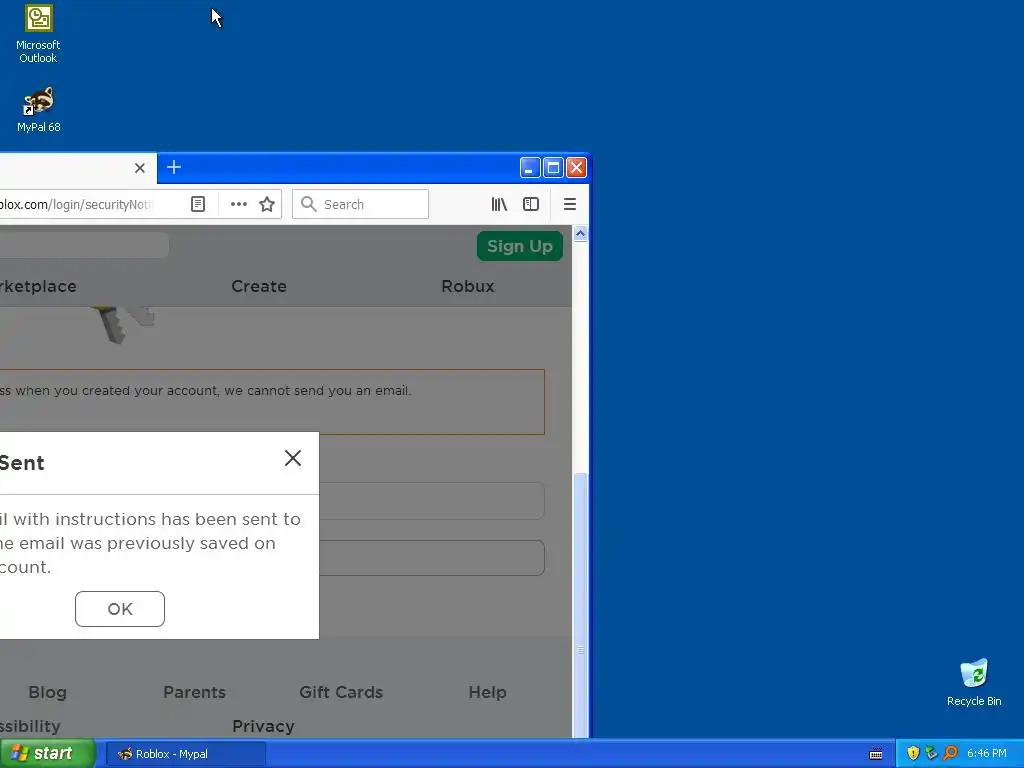This screenshot has width=1024, height=768.
Task: Open Microsoft Outlook desktop shortcut
Action: coord(38,34)
